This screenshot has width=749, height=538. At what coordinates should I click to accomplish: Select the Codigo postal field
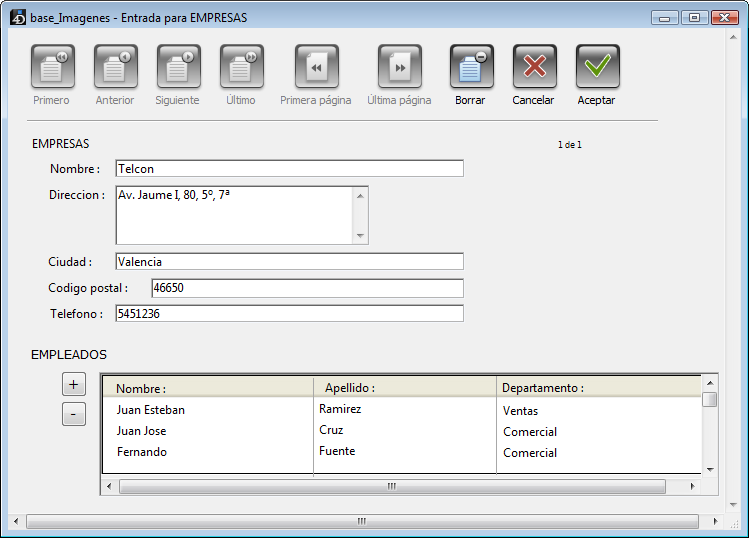(307, 289)
